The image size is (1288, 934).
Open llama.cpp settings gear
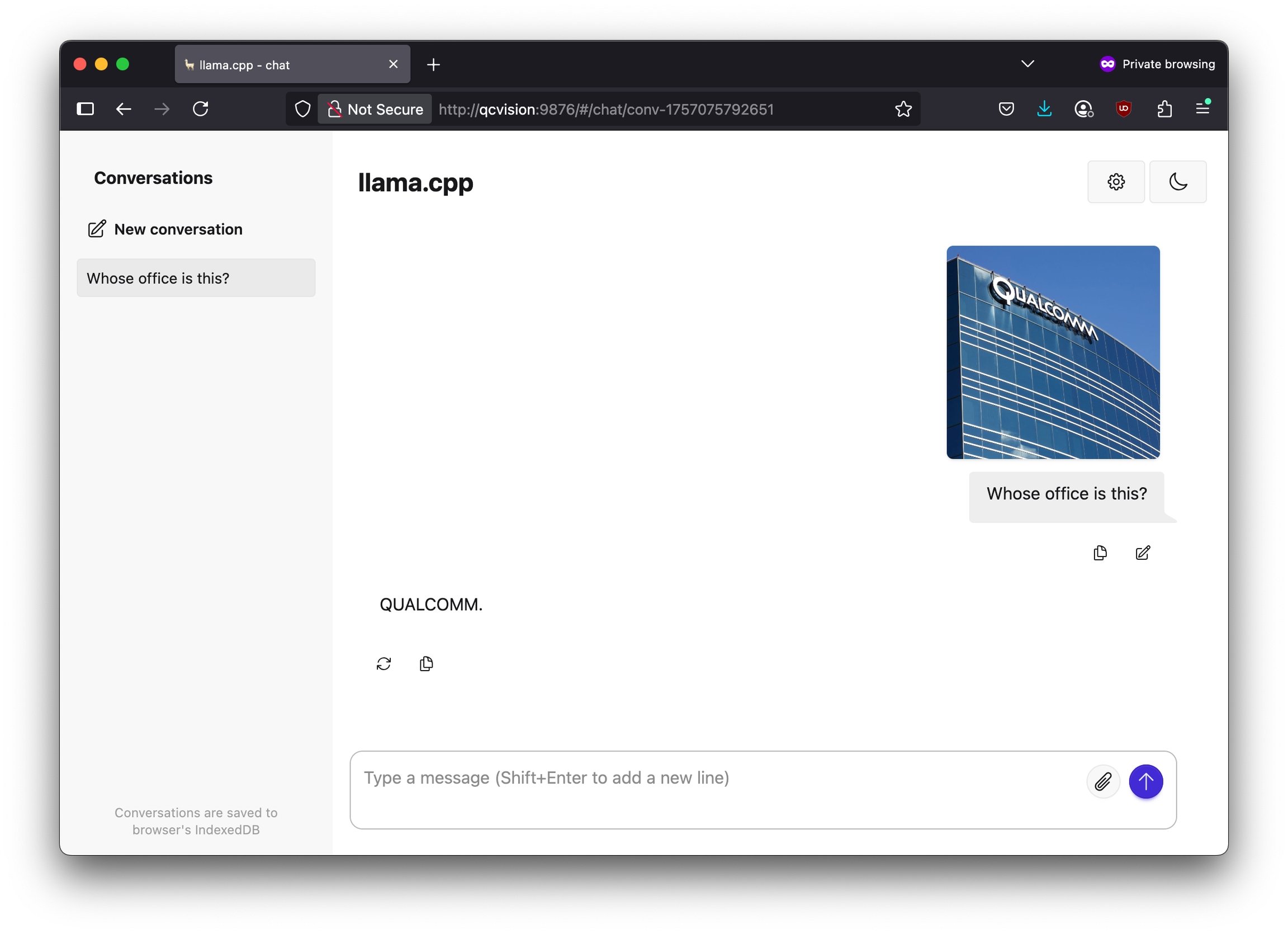[x=1115, y=182]
